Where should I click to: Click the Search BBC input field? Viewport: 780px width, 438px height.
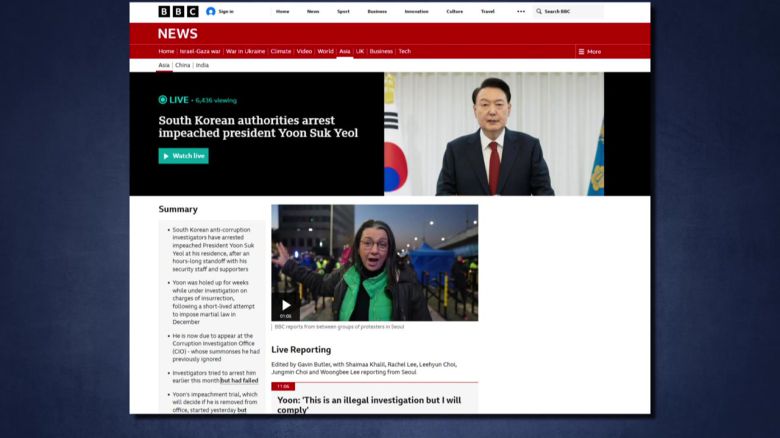[x=572, y=11]
